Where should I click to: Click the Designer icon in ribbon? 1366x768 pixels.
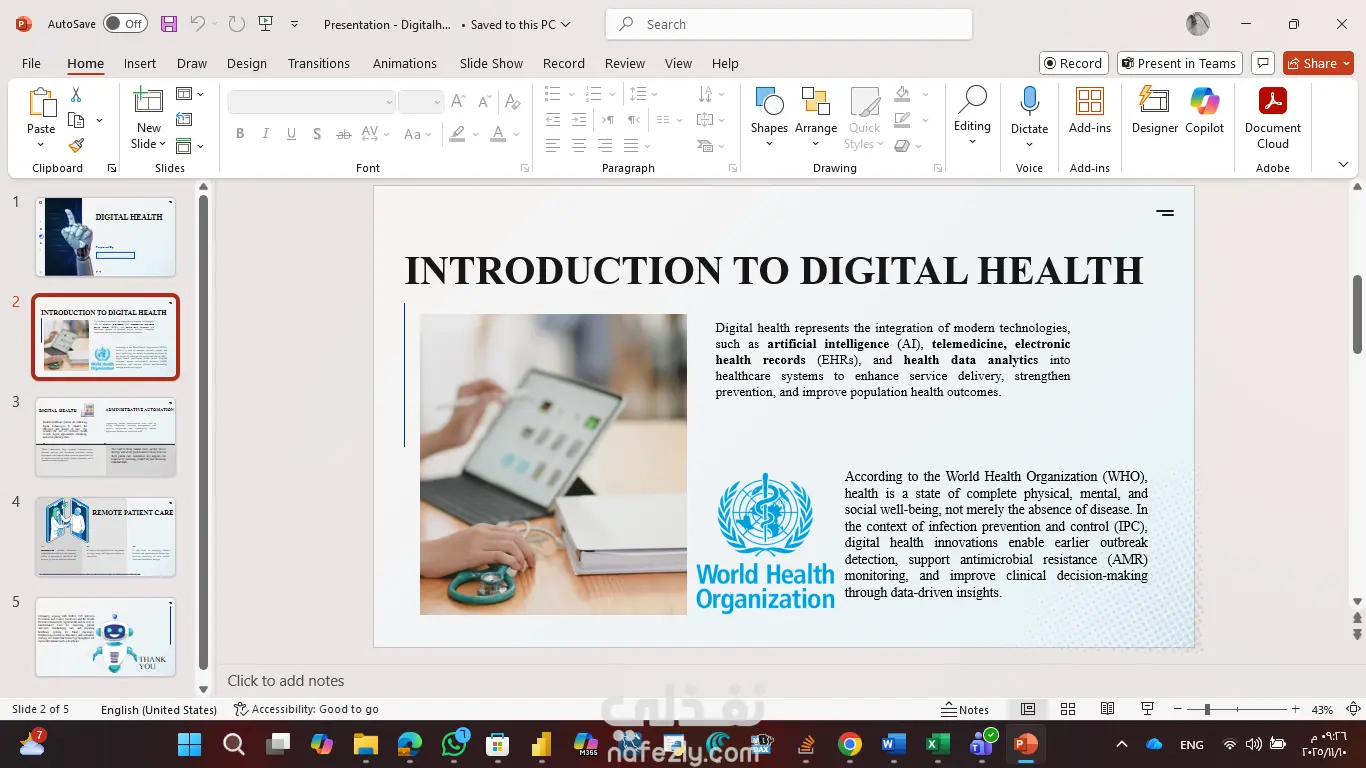coord(1154,110)
